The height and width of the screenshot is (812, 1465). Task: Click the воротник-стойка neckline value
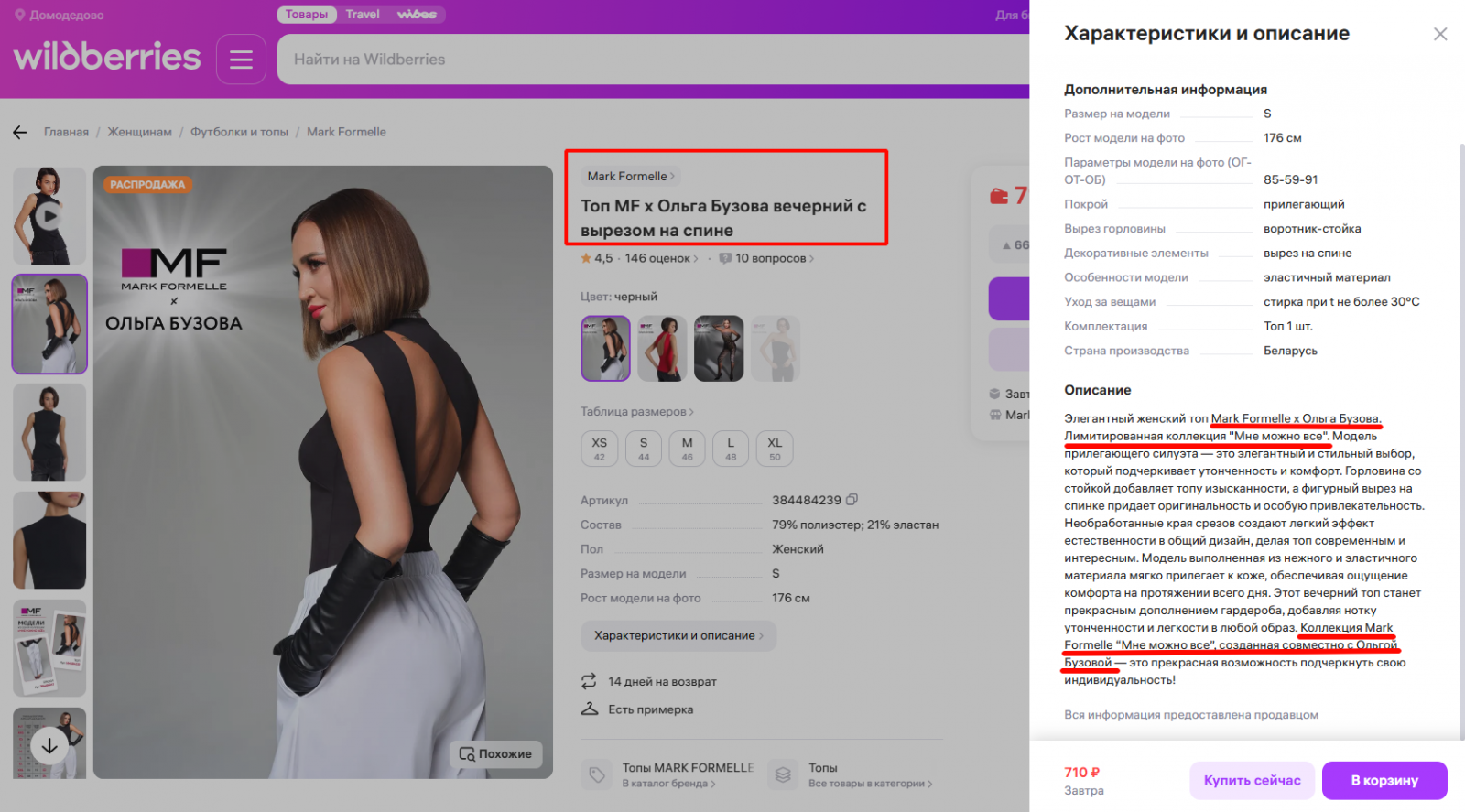[x=1312, y=229]
